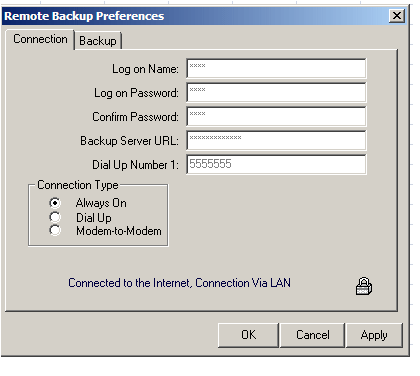Confirm settings with the OK button
The width and height of the screenshot is (420, 376).
[248, 335]
